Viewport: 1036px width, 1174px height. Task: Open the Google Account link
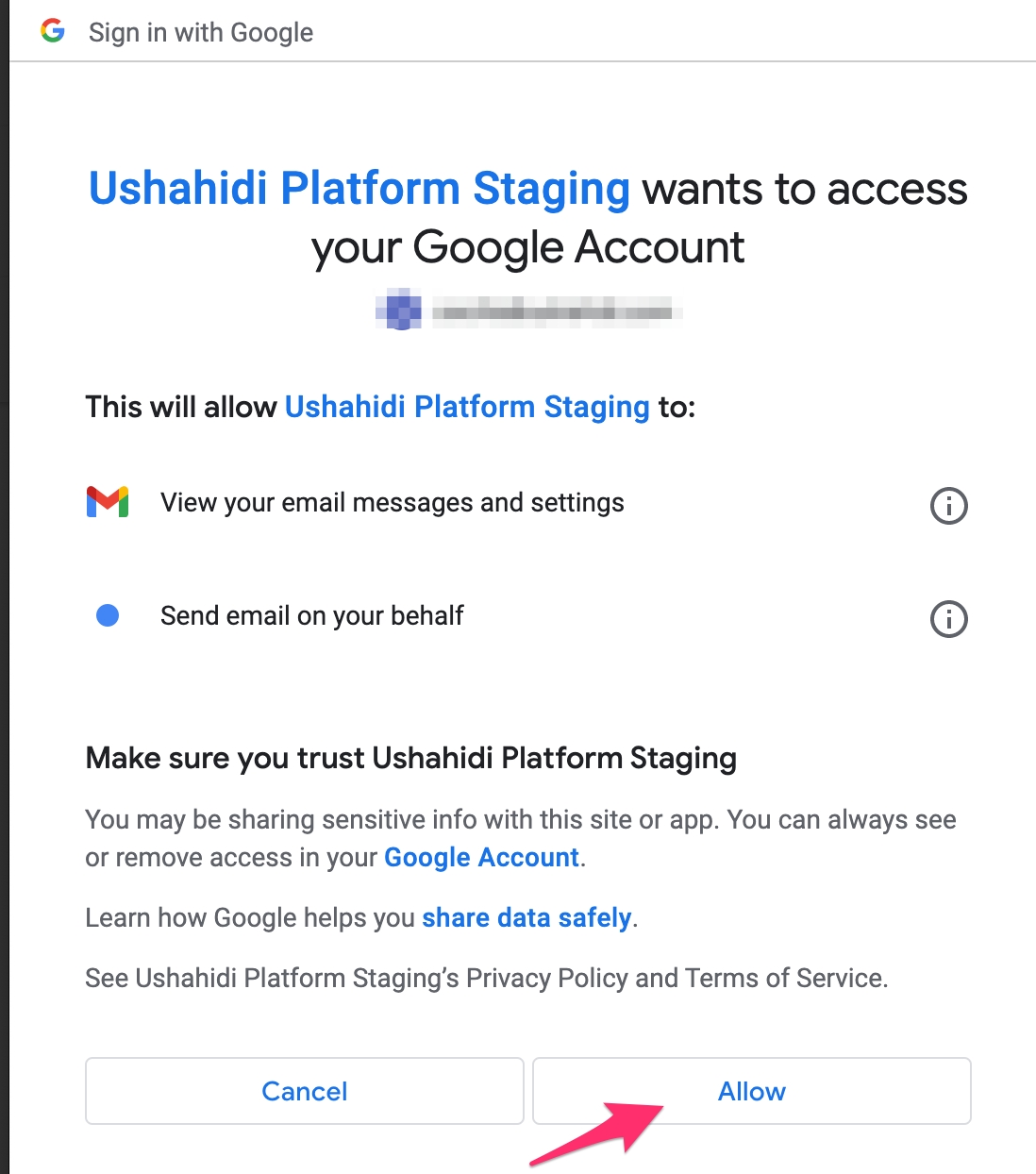point(480,858)
